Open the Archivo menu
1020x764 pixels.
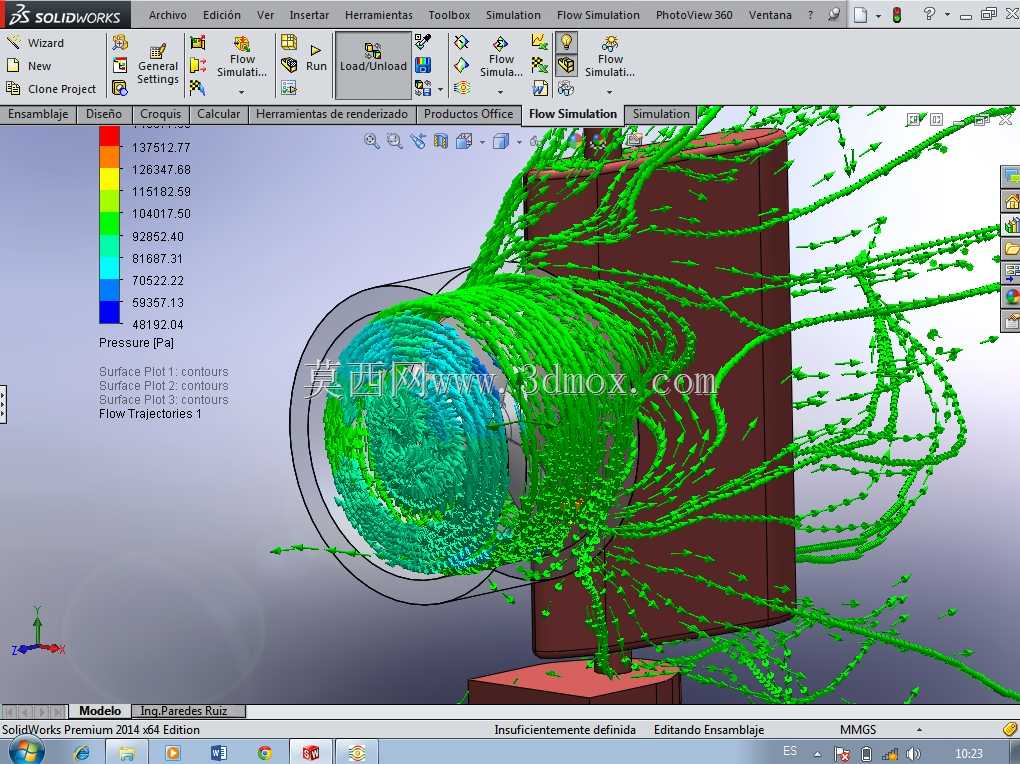168,15
